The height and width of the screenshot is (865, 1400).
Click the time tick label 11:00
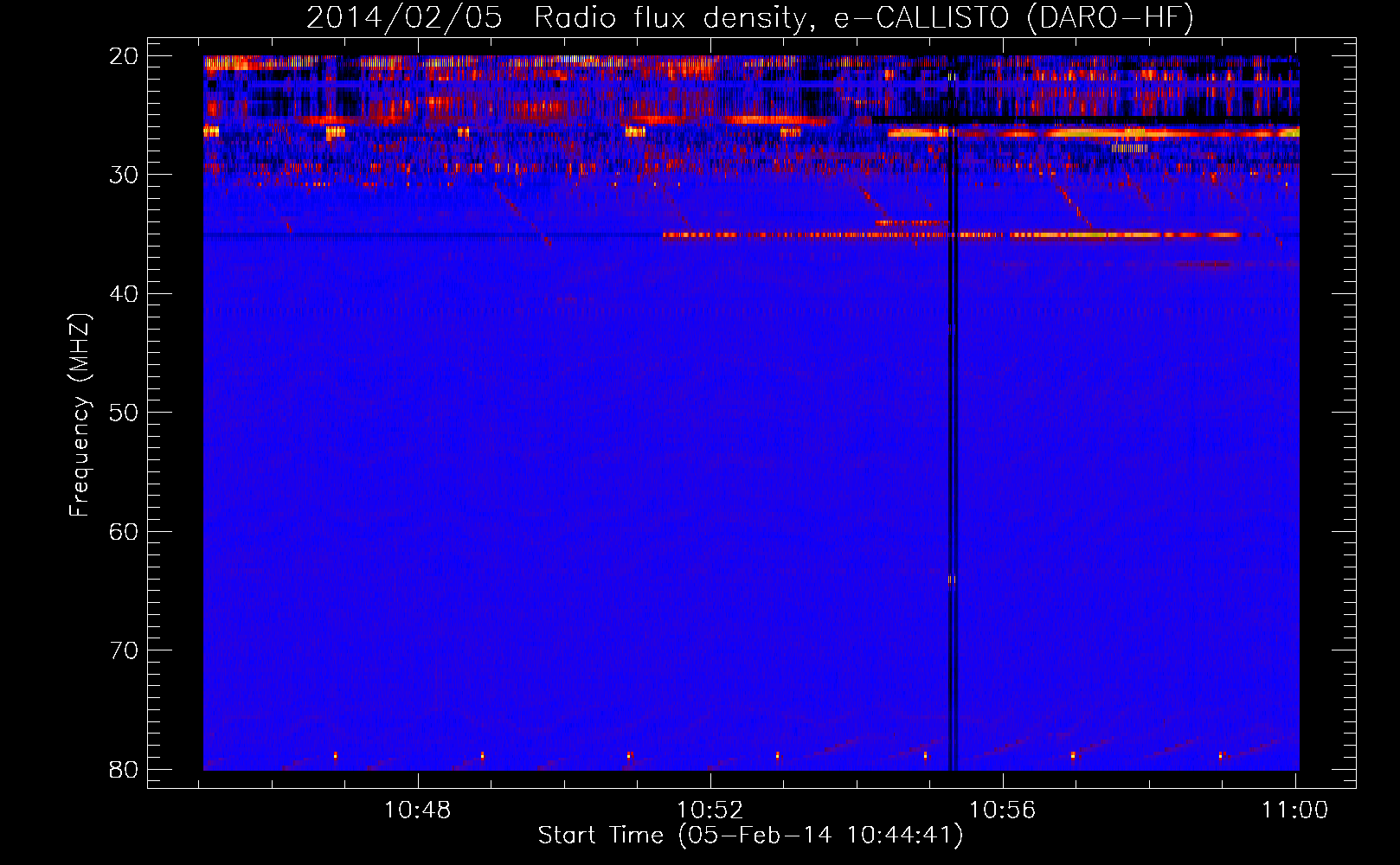tap(1294, 810)
